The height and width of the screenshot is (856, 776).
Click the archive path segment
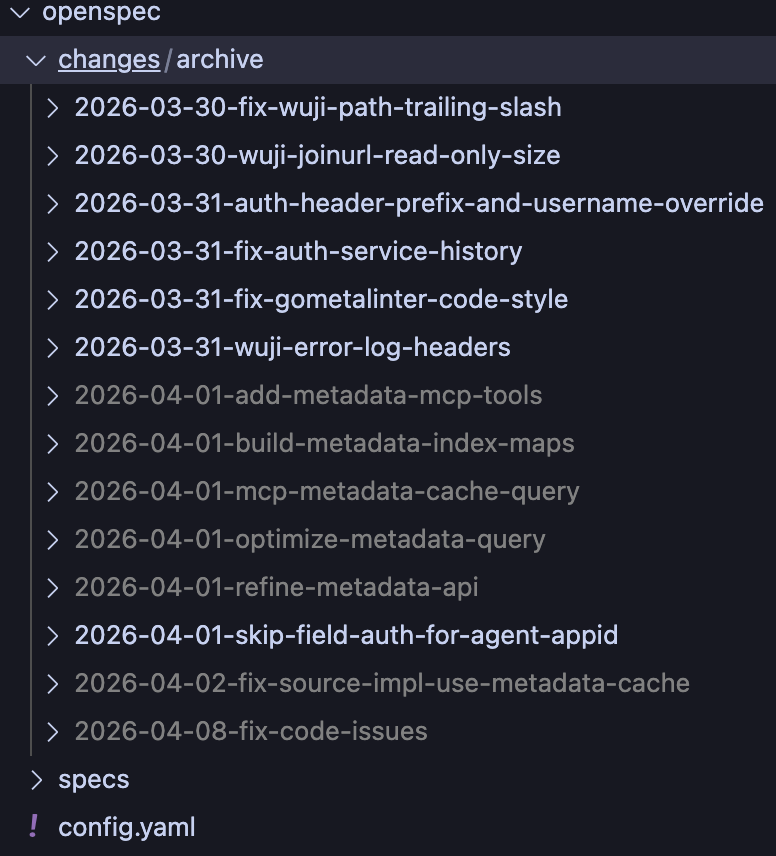click(x=220, y=60)
